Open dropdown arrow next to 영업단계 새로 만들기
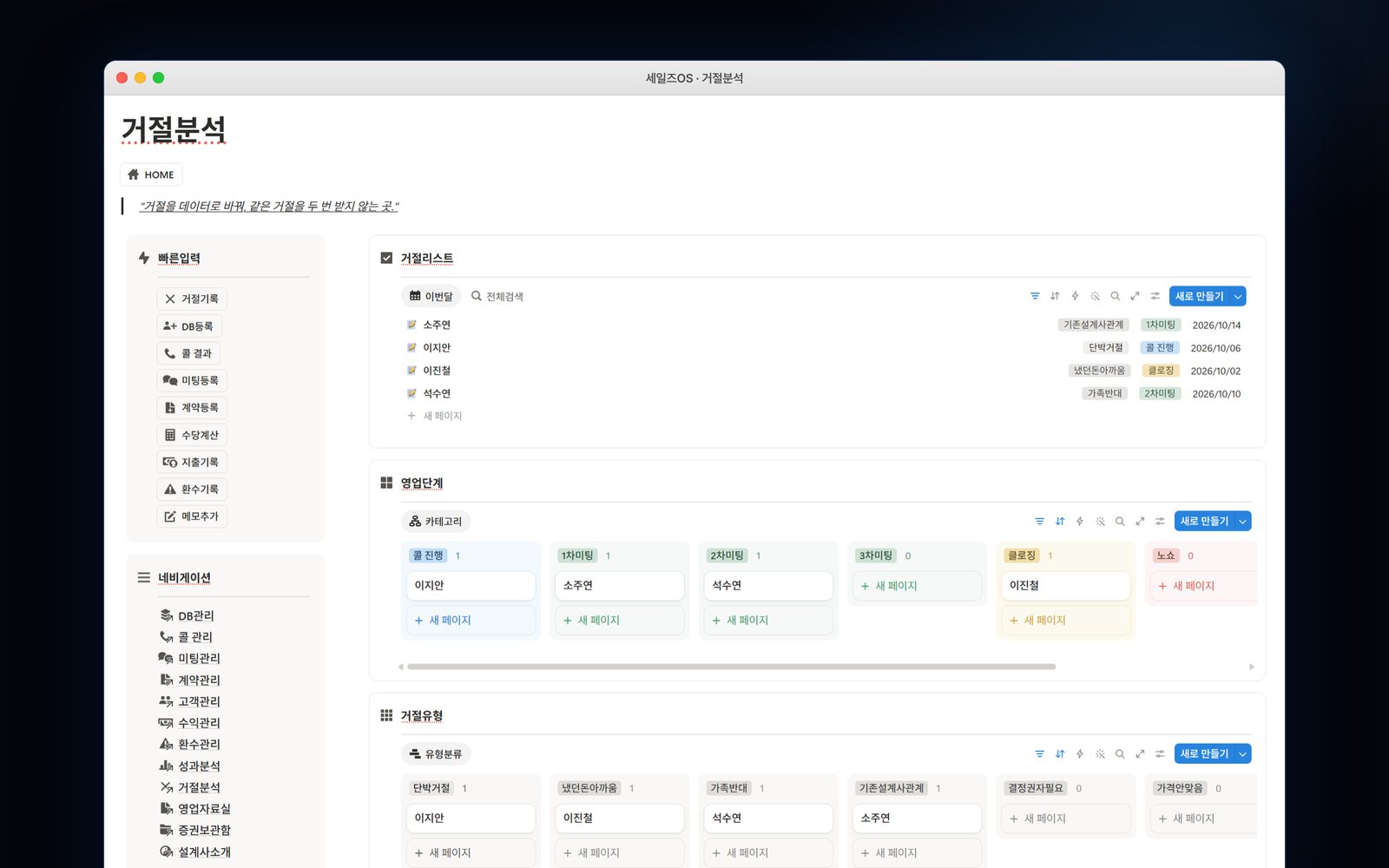 coord(1243,521)
